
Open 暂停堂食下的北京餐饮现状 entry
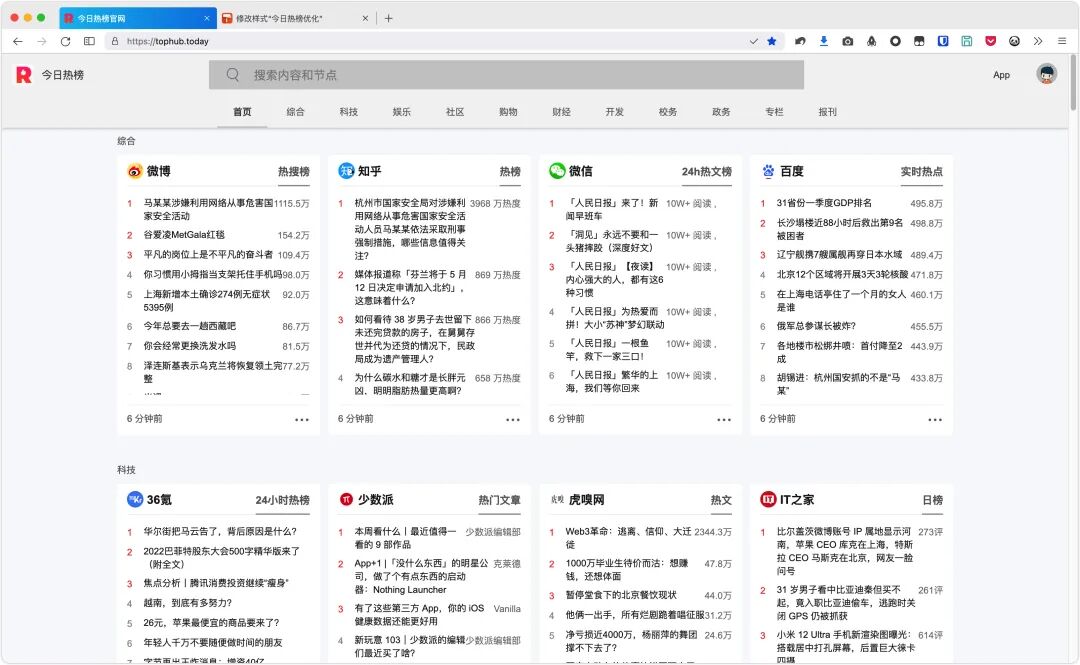[621, 595]
